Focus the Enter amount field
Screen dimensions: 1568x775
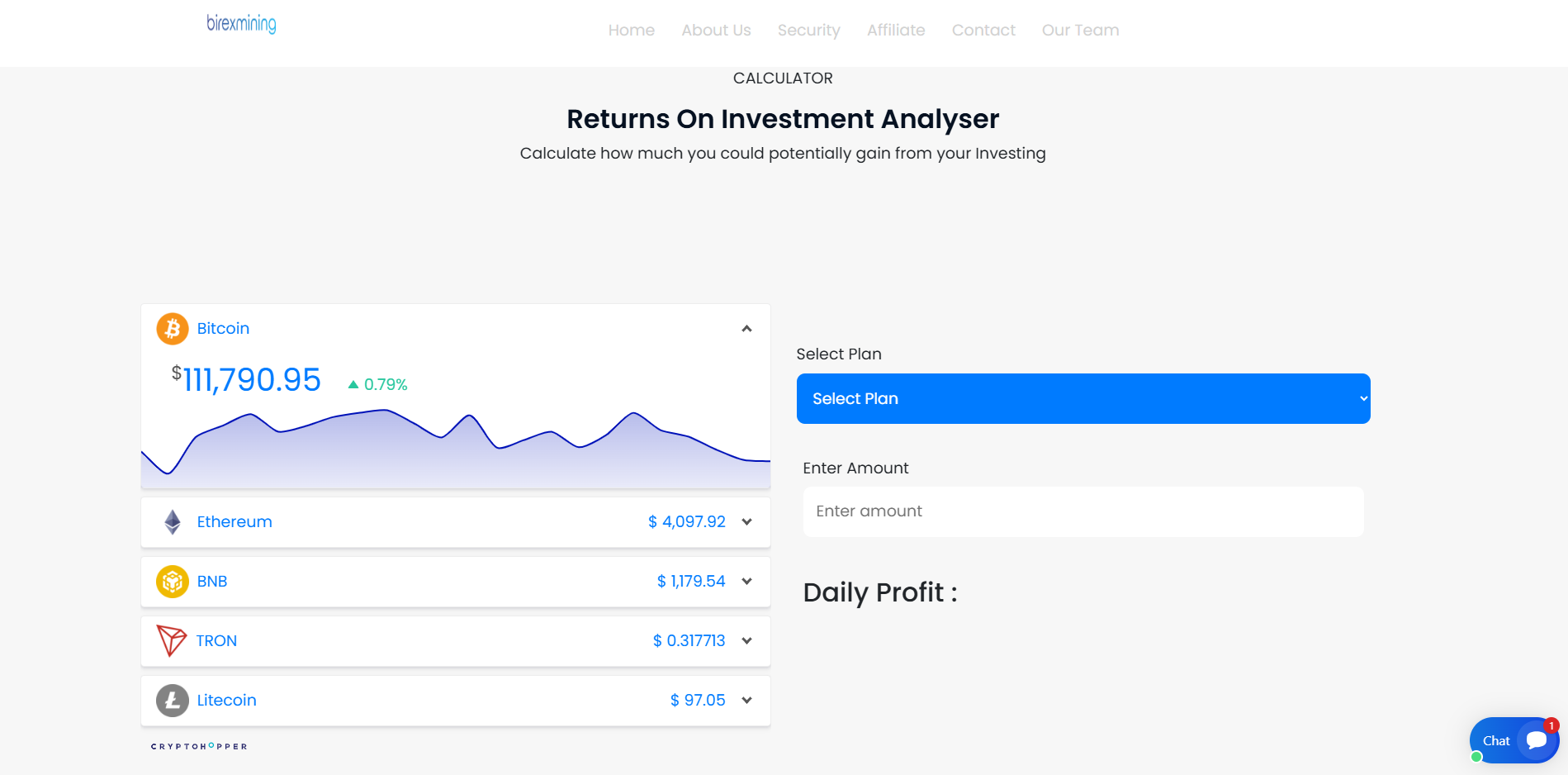tap(1082, 511)
